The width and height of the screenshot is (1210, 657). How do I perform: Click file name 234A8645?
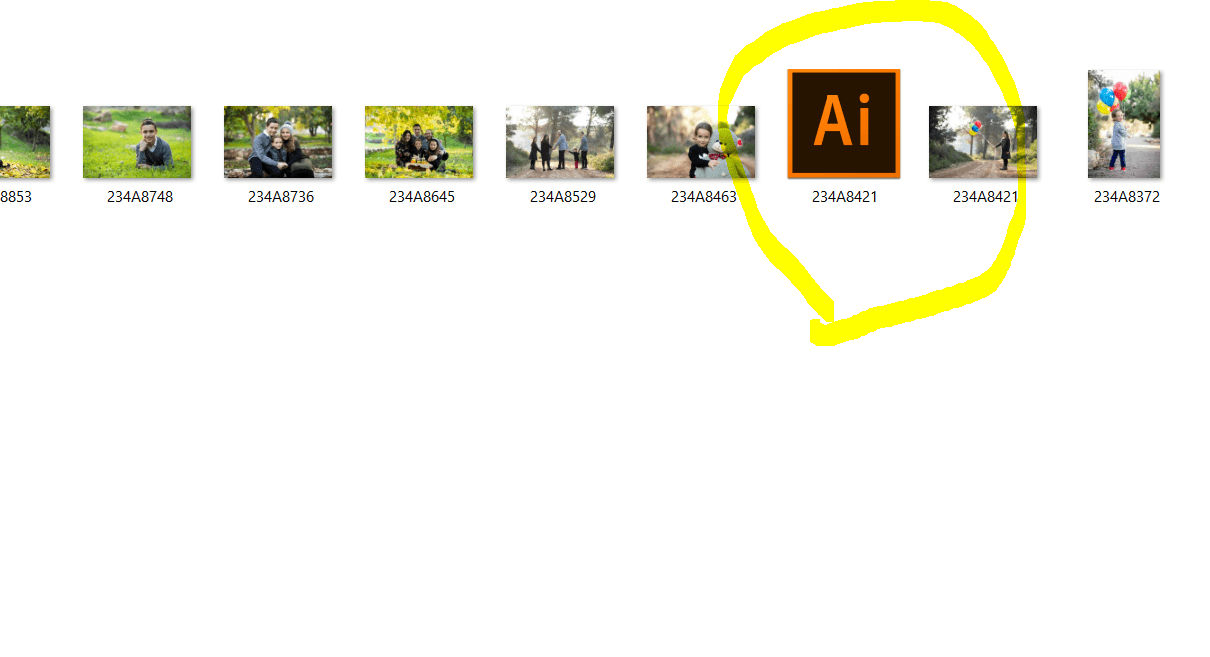422,197
